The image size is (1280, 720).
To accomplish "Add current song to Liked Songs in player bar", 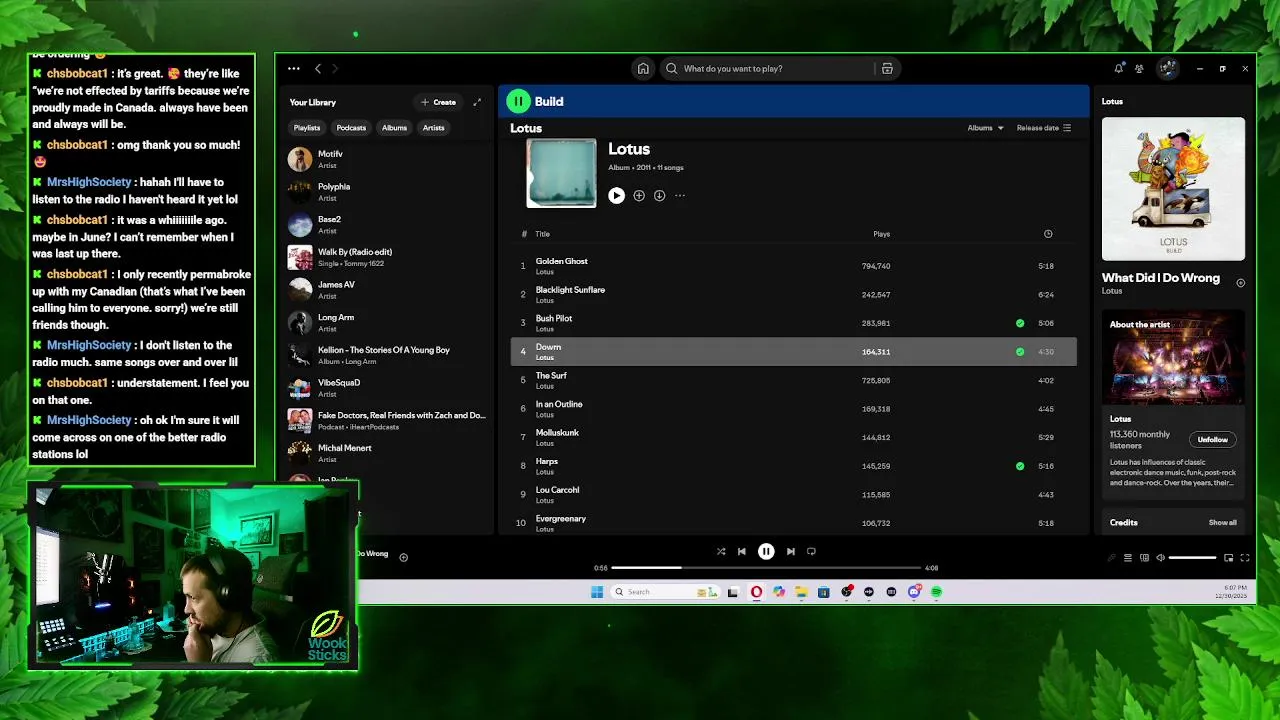I will pos(403,558).
